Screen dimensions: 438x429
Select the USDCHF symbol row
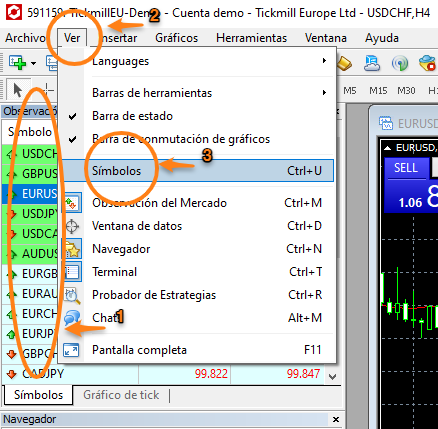(x=30, y=154)
